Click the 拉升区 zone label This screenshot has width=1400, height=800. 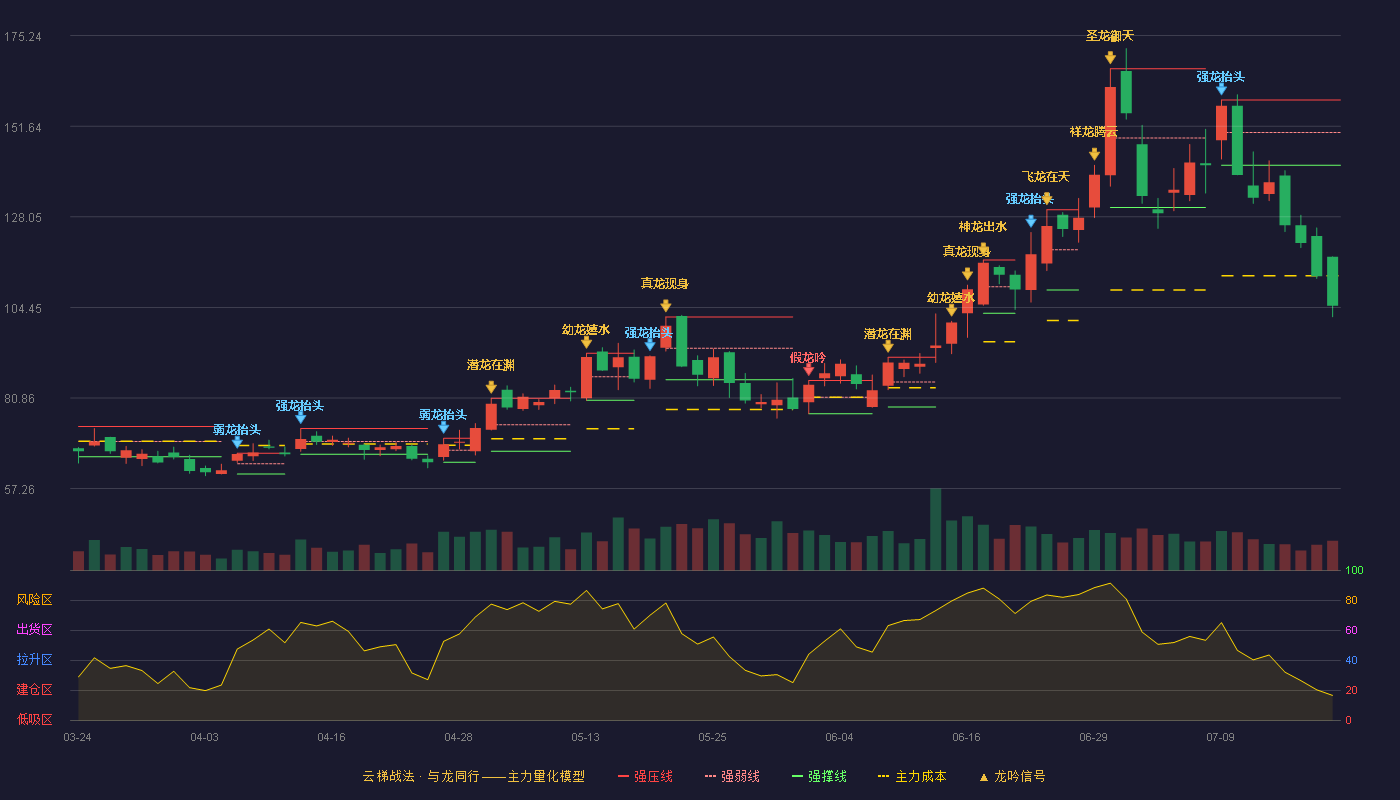coord(35,660)
